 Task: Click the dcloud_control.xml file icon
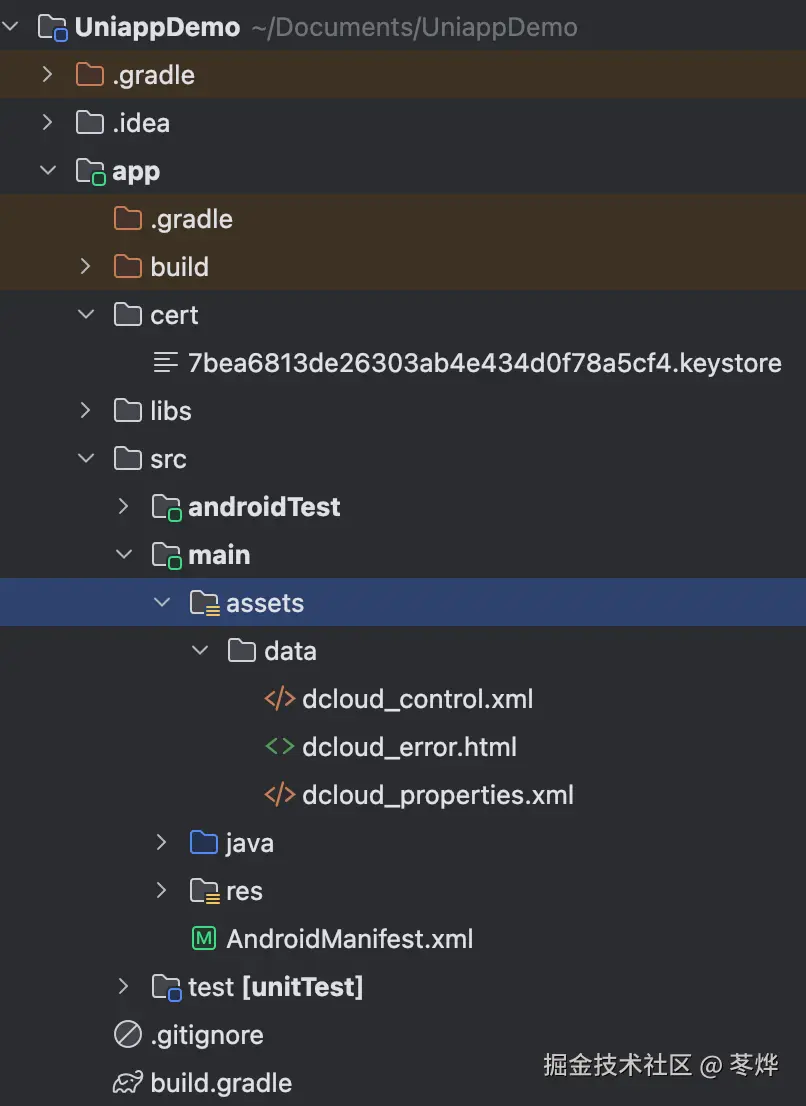tap(279, 699)
